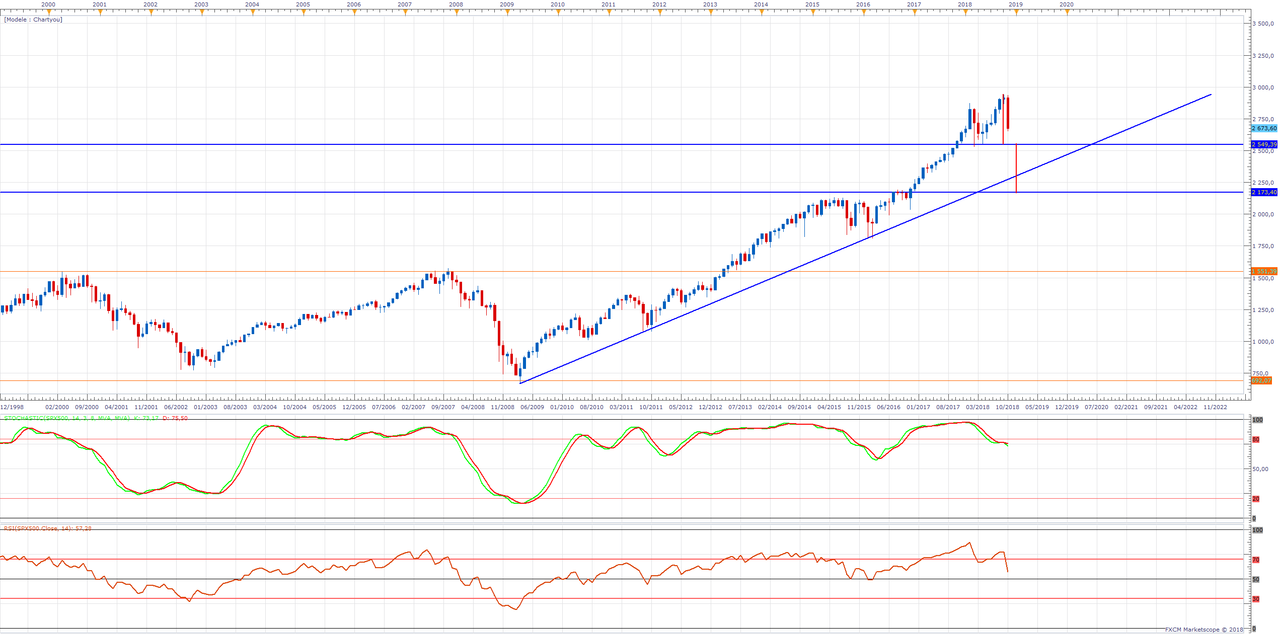This screenshot has height=634, width=1280.
Task: Click the 70 level tag on RSI scale
Action: tap(1255, 560)
